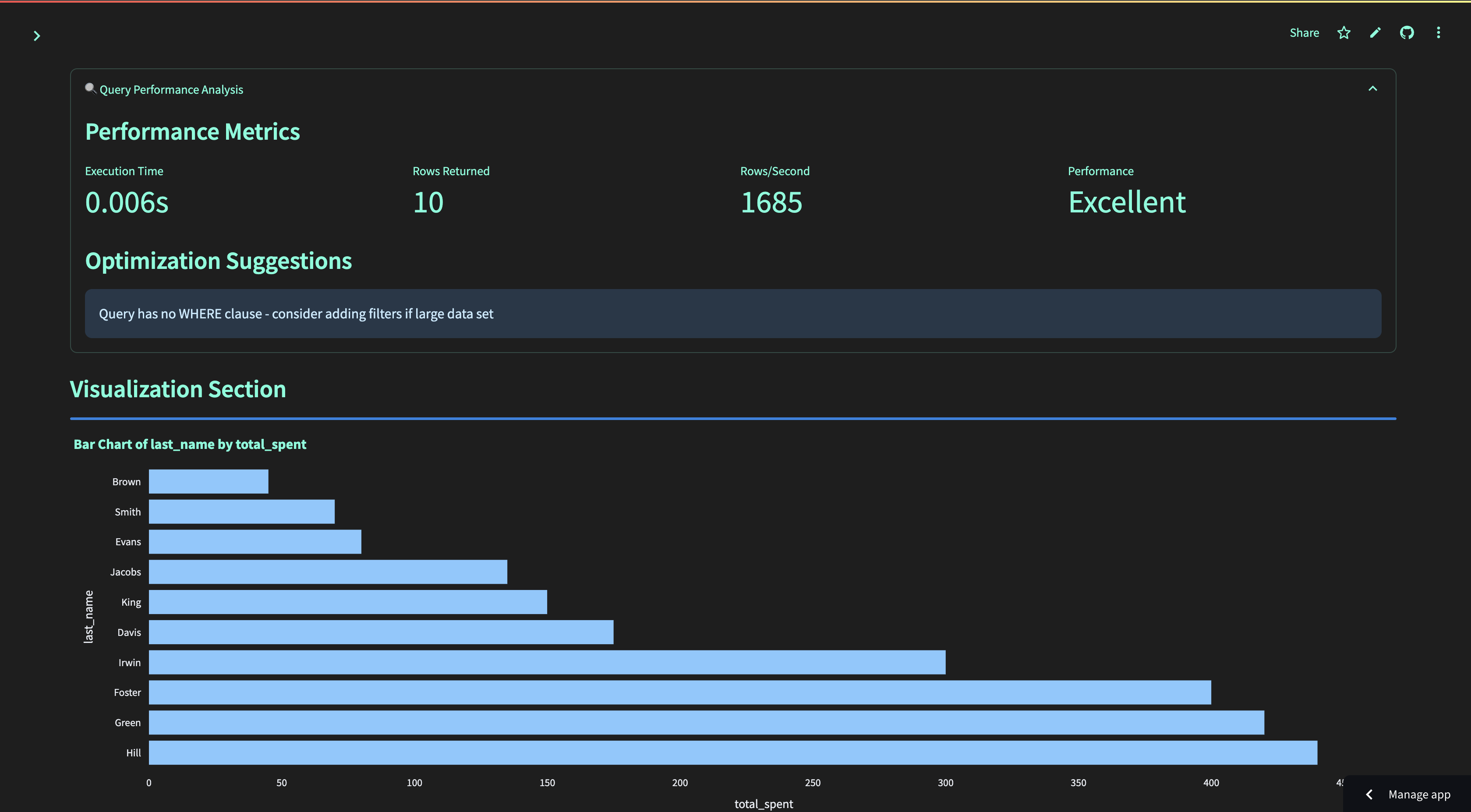The image size is (1471, 812).
Task: Click the pencil edit icon
Action: [x=1375, y=32]
